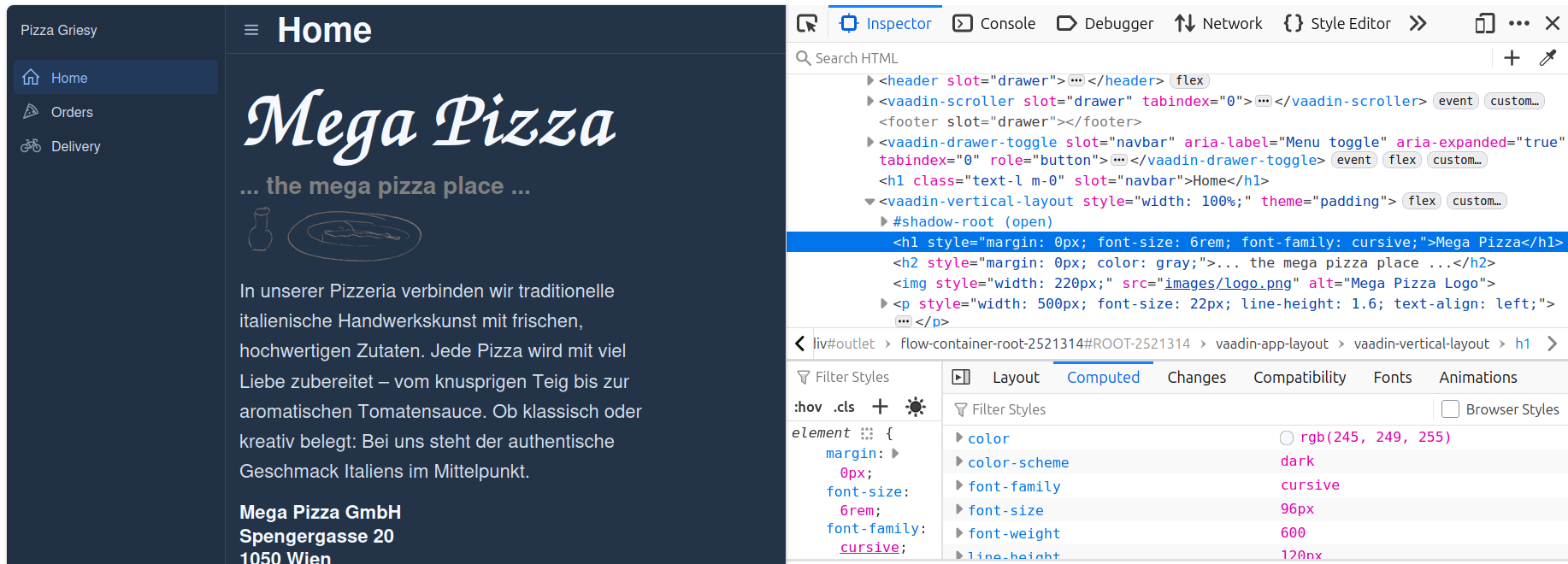Open responsive design mode icon
1568x564 pixels.
tap(1484, 23)
